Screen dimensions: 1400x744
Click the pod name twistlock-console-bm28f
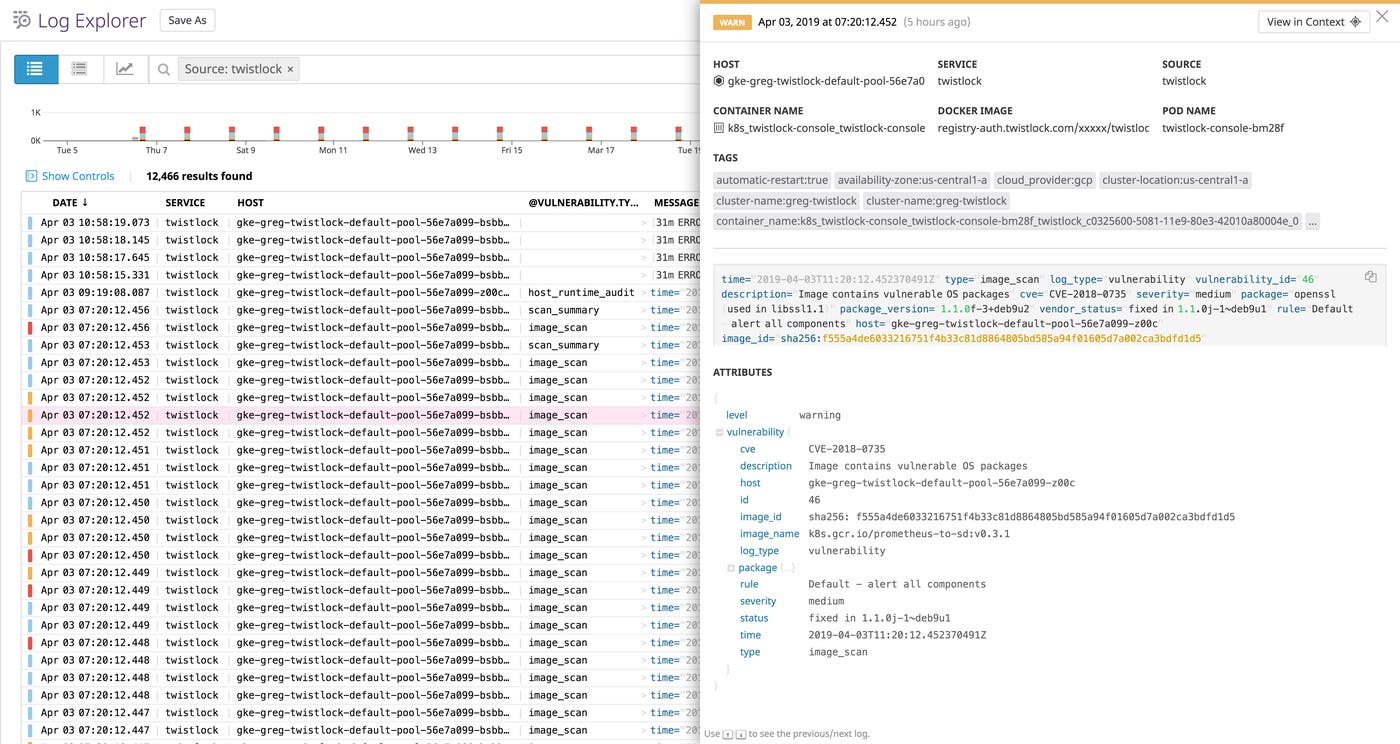(1222, 128)
